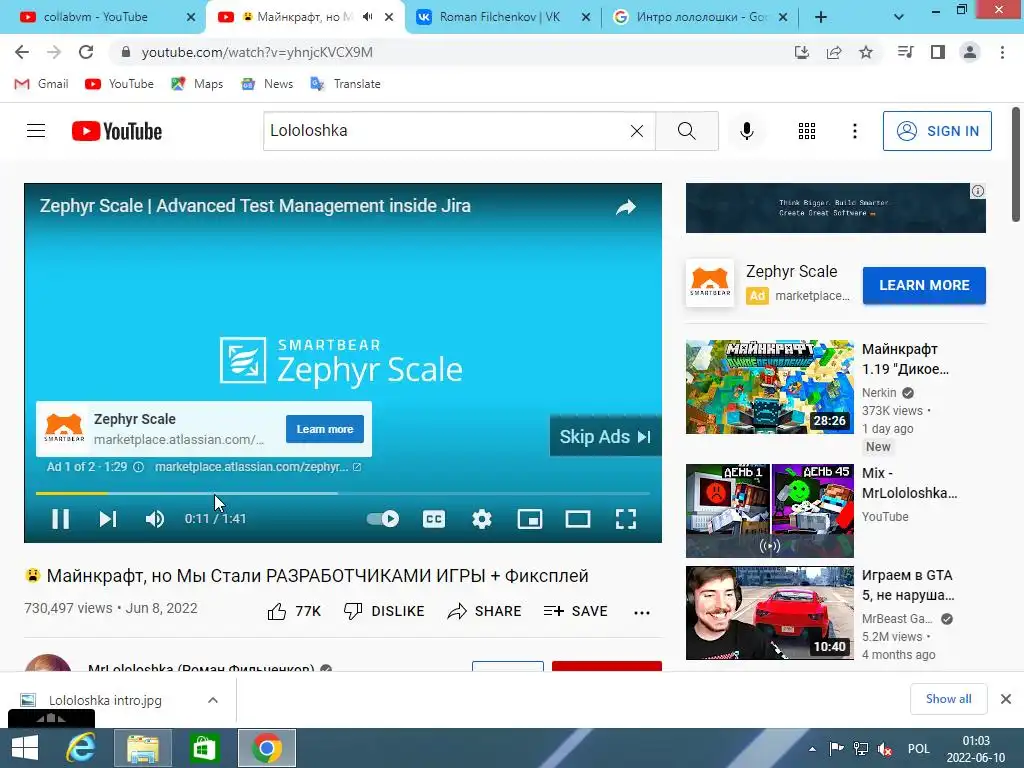
Task: Open the tab search chevron
Action: click(899, 18)
